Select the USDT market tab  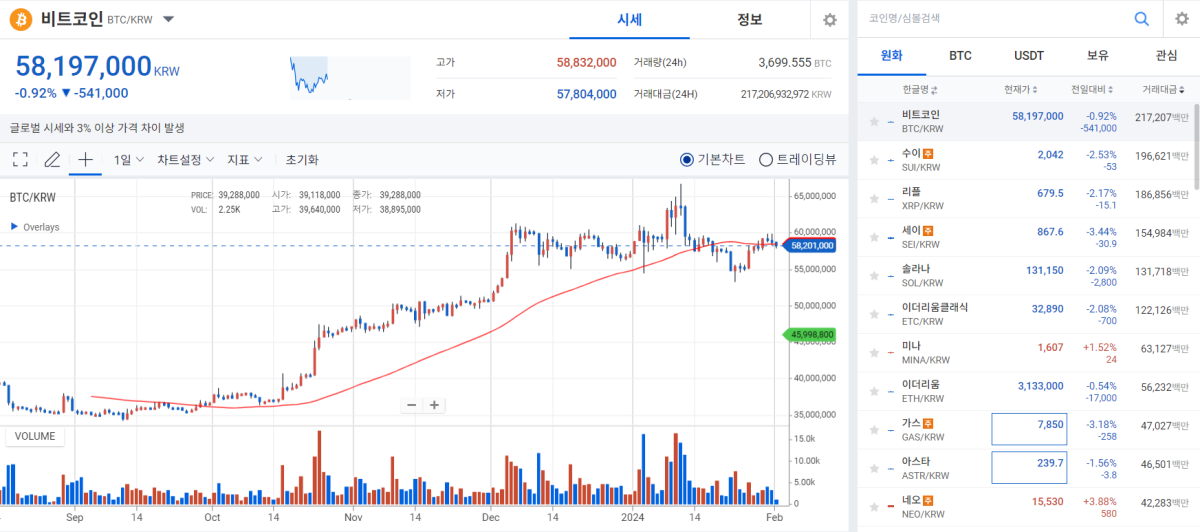(1029, 56)
